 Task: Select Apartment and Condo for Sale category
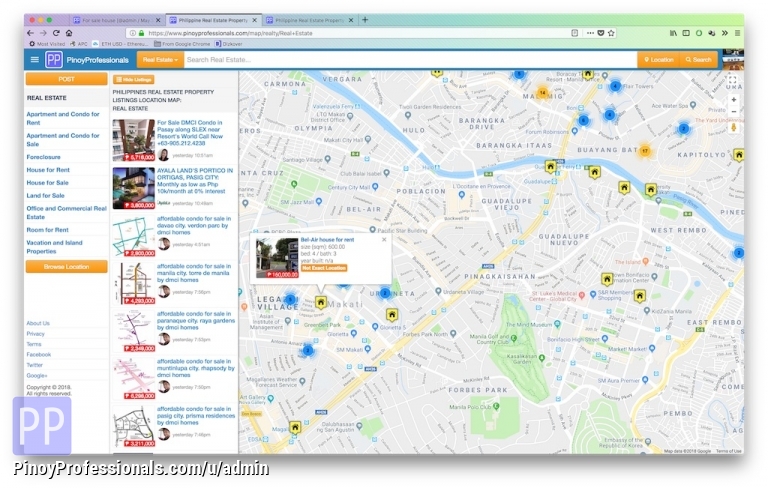(x=63, y=140)
